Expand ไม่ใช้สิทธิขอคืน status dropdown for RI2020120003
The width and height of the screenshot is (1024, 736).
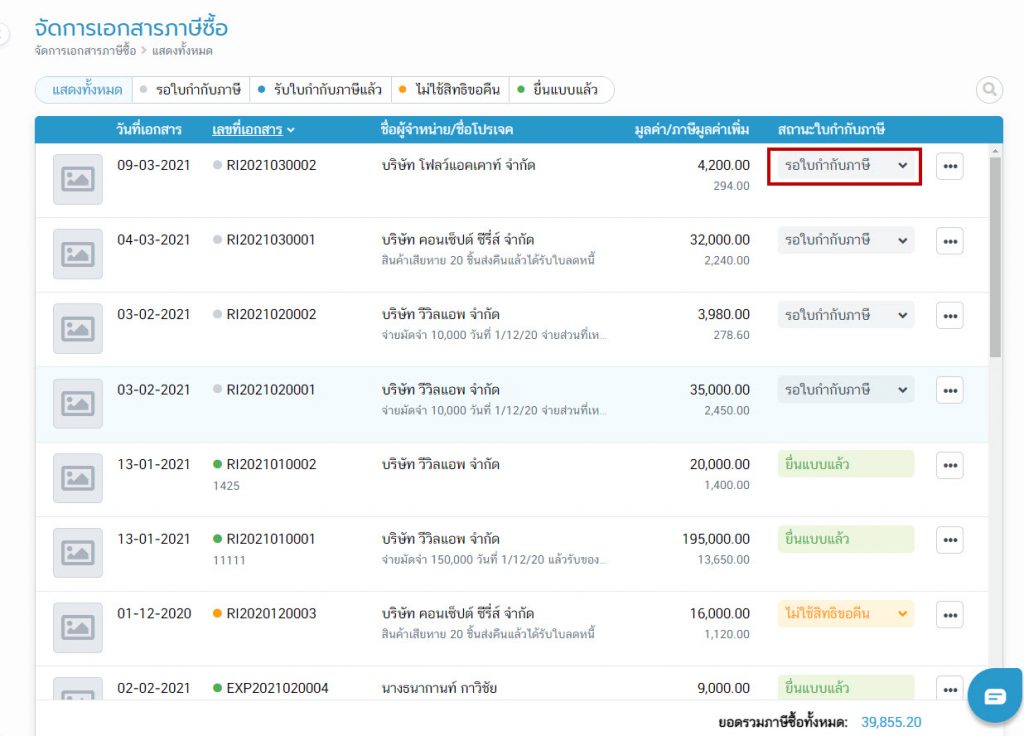click(x=845, y=614)
